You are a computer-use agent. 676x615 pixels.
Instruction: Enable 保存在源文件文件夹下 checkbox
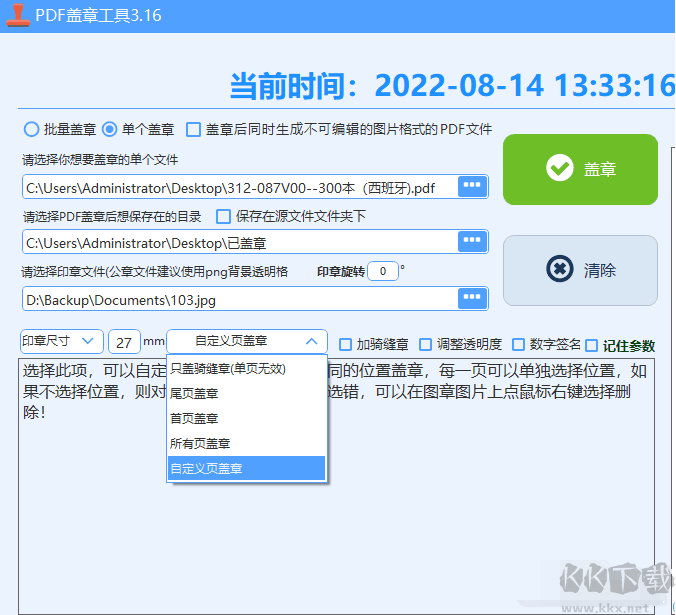click(x=224, y=216)
